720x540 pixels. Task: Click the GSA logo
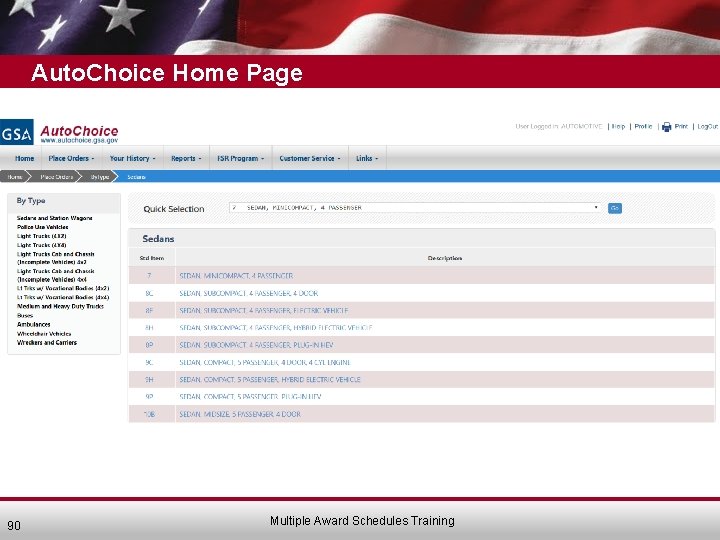17,132
